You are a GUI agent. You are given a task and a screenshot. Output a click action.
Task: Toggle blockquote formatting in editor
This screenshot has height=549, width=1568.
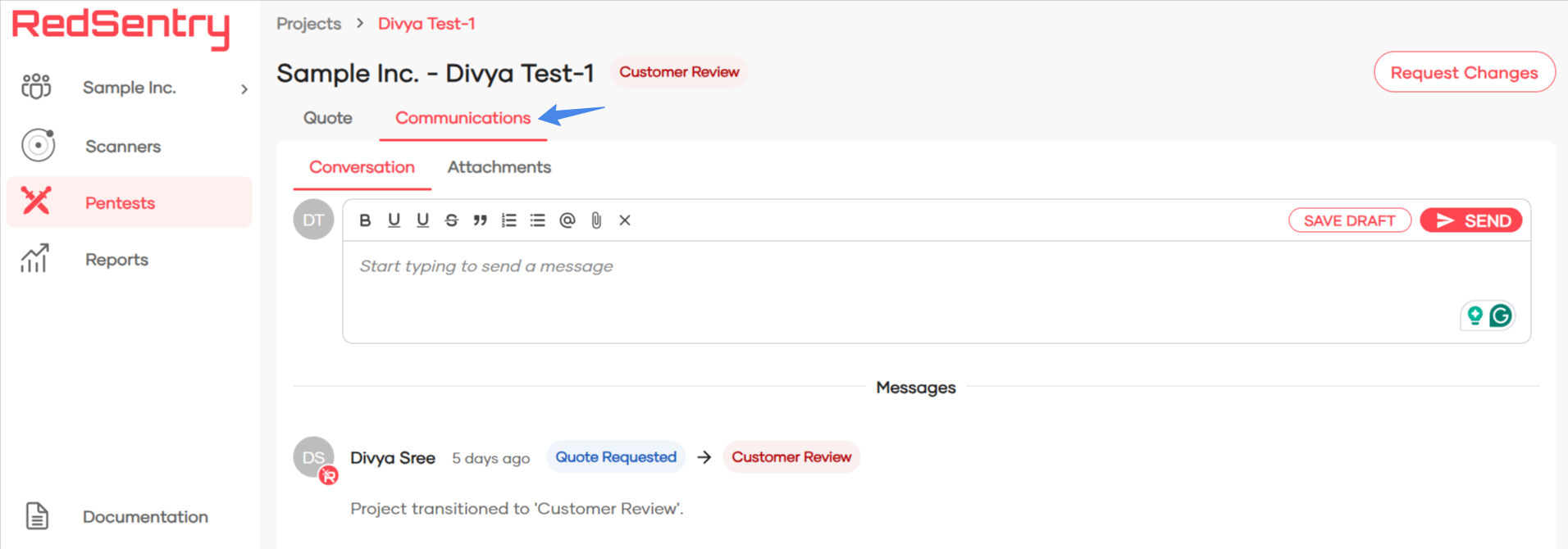coord(480,220)
